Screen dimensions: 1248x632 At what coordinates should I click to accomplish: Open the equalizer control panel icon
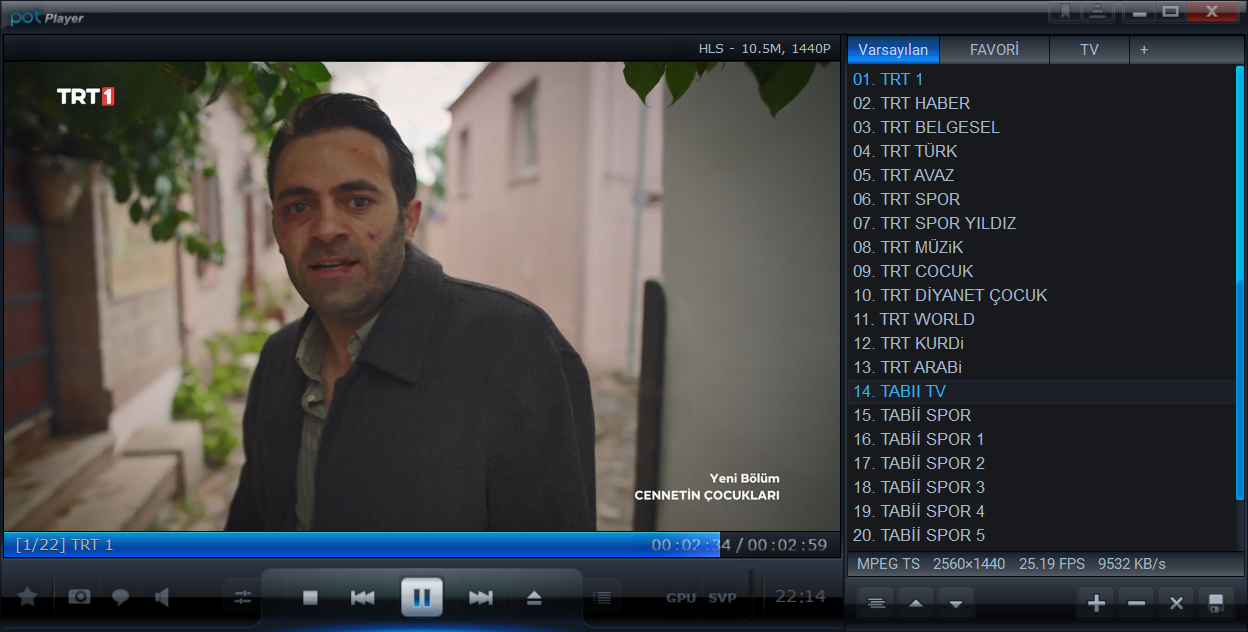coord(242,598)
